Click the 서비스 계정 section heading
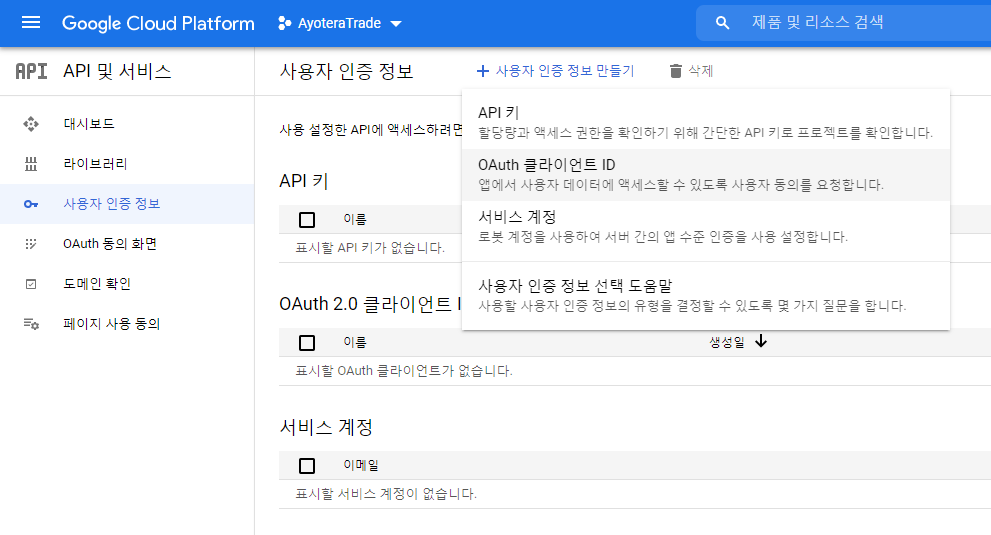Viewport: 991px width, 535px height. click(x=326, y=427)
